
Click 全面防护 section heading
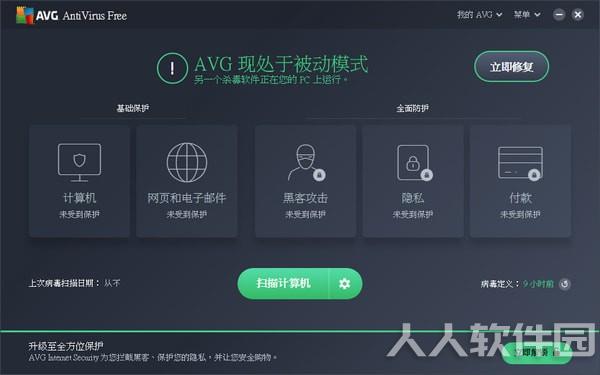pyautogui.click(x=412, y=108)
